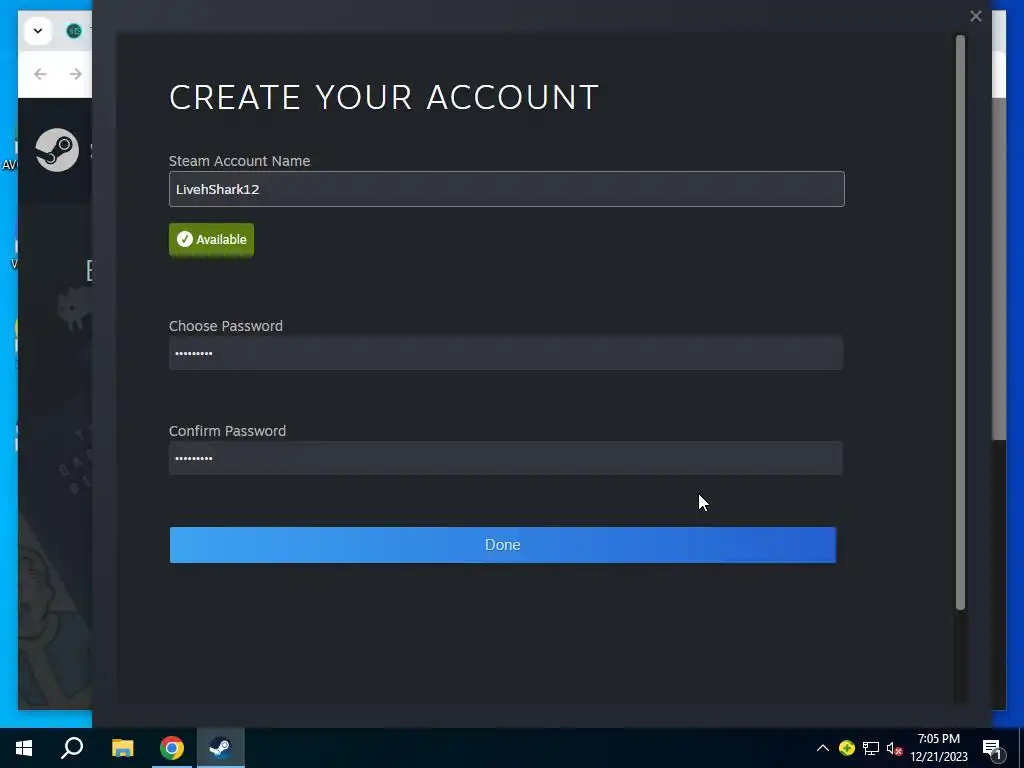Open network status tray icon
The width and height of the screenshot is (1024, 768).
coord(871,748)
